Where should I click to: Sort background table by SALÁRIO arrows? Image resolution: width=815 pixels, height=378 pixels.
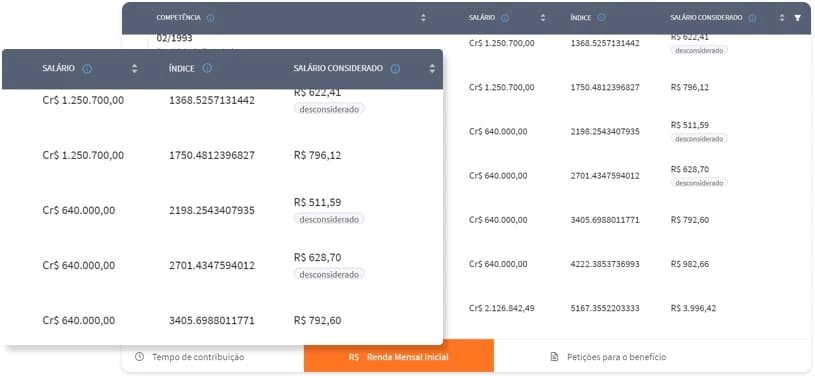(543, 18)
